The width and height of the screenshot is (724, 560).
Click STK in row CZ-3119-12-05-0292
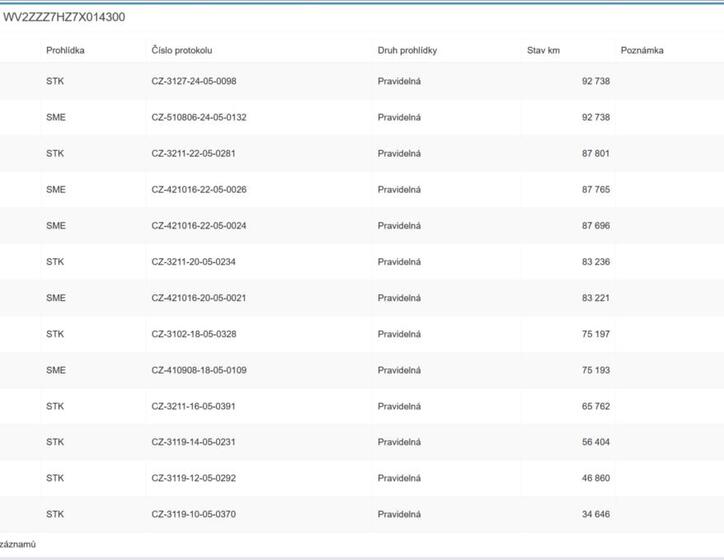55,478
